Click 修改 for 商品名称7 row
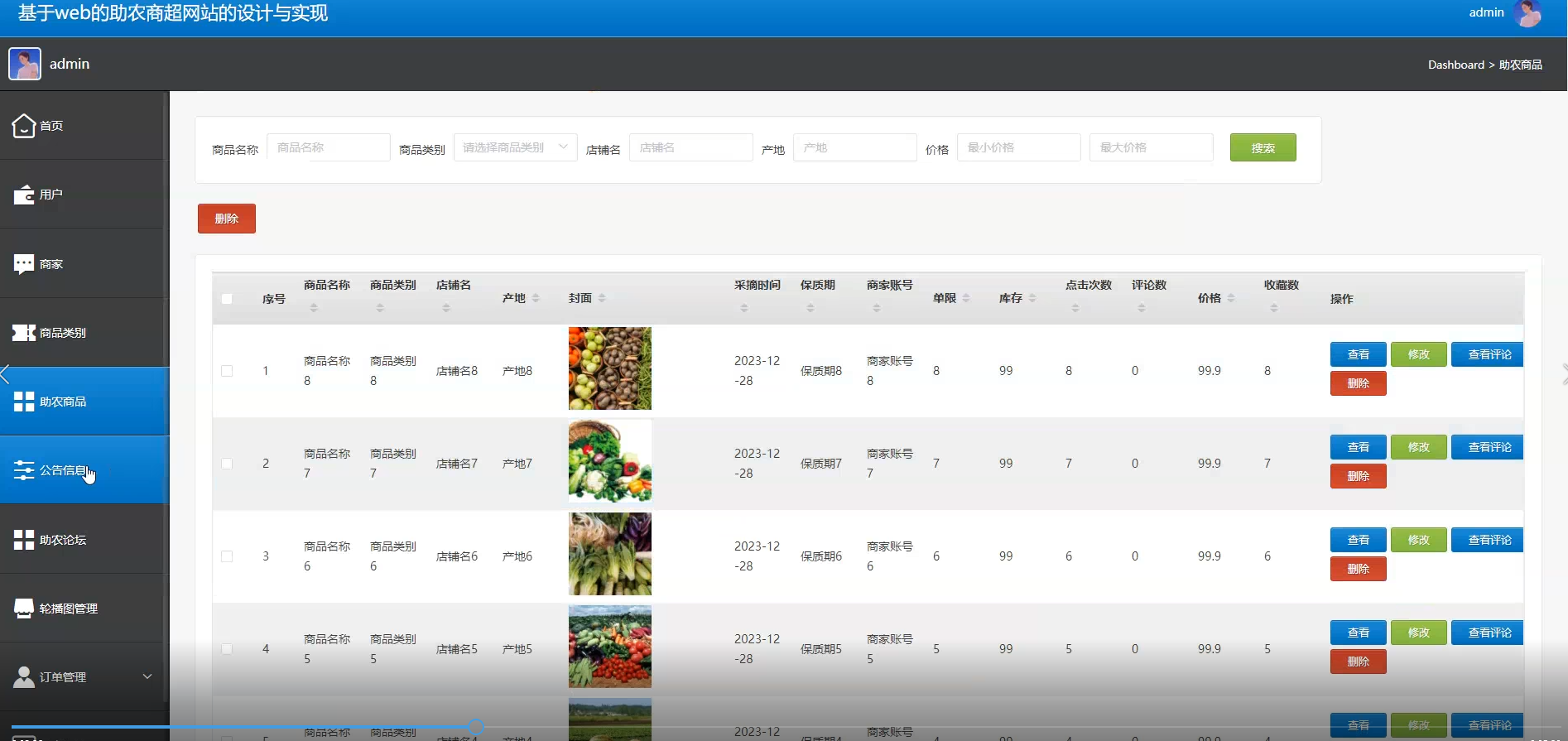The image size is (1568, 741). (x=1418, y=447)
